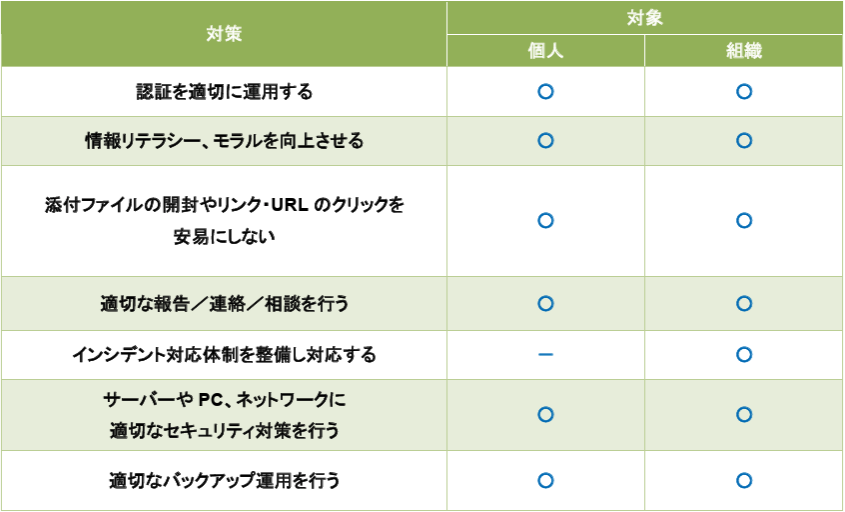
Task: Select the 組織 circle for バックアップ運用 row
Action: pyautogui.click(x=744, y=481)
